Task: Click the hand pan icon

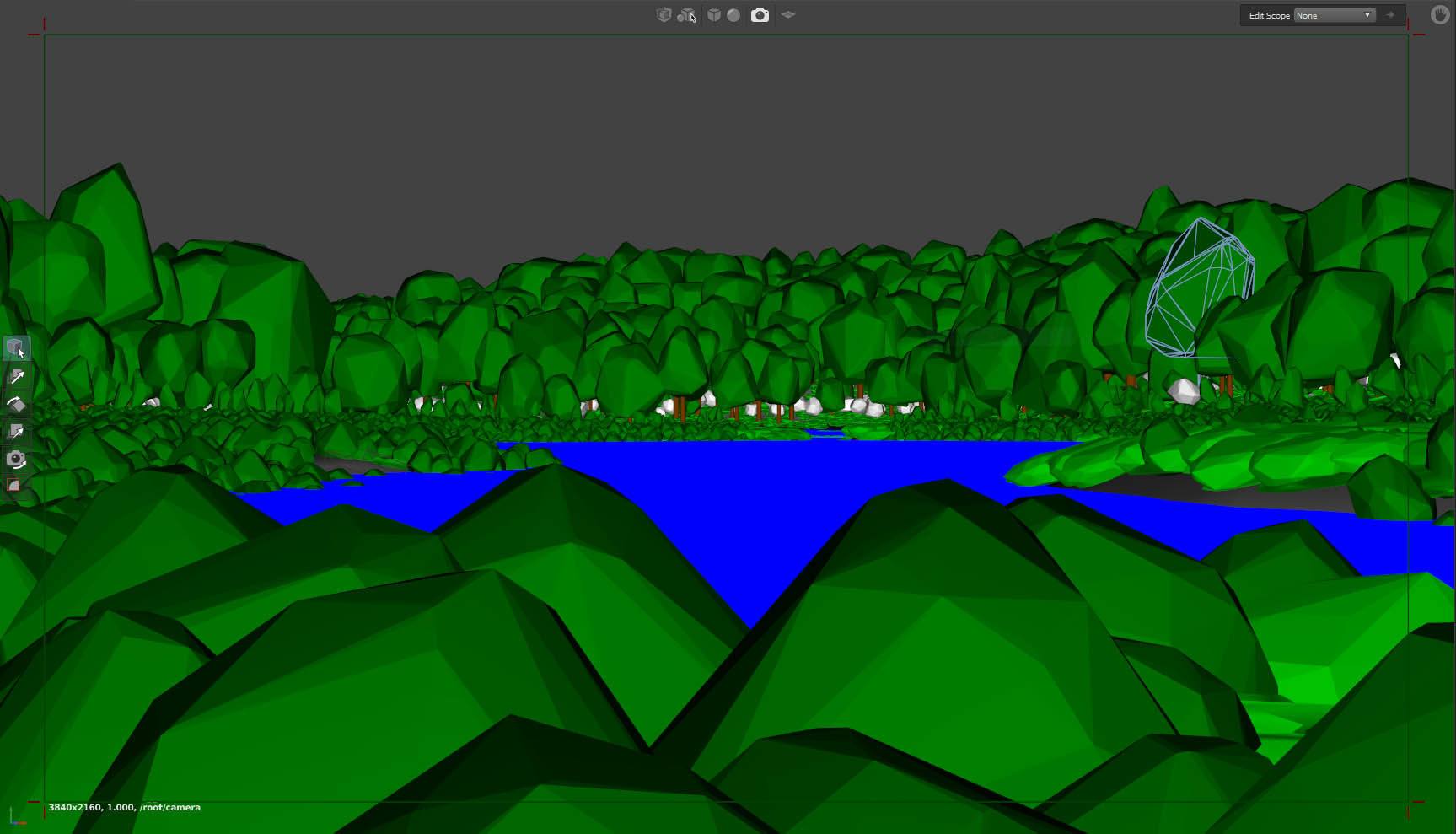Action: pos(1440,14)
